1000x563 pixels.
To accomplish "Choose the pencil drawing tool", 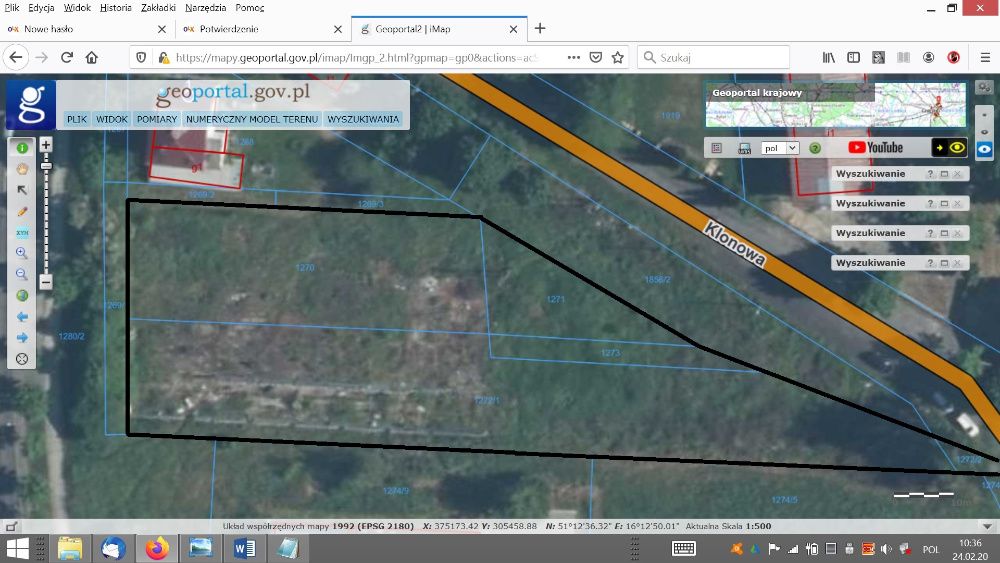I will tap(22, 211).
